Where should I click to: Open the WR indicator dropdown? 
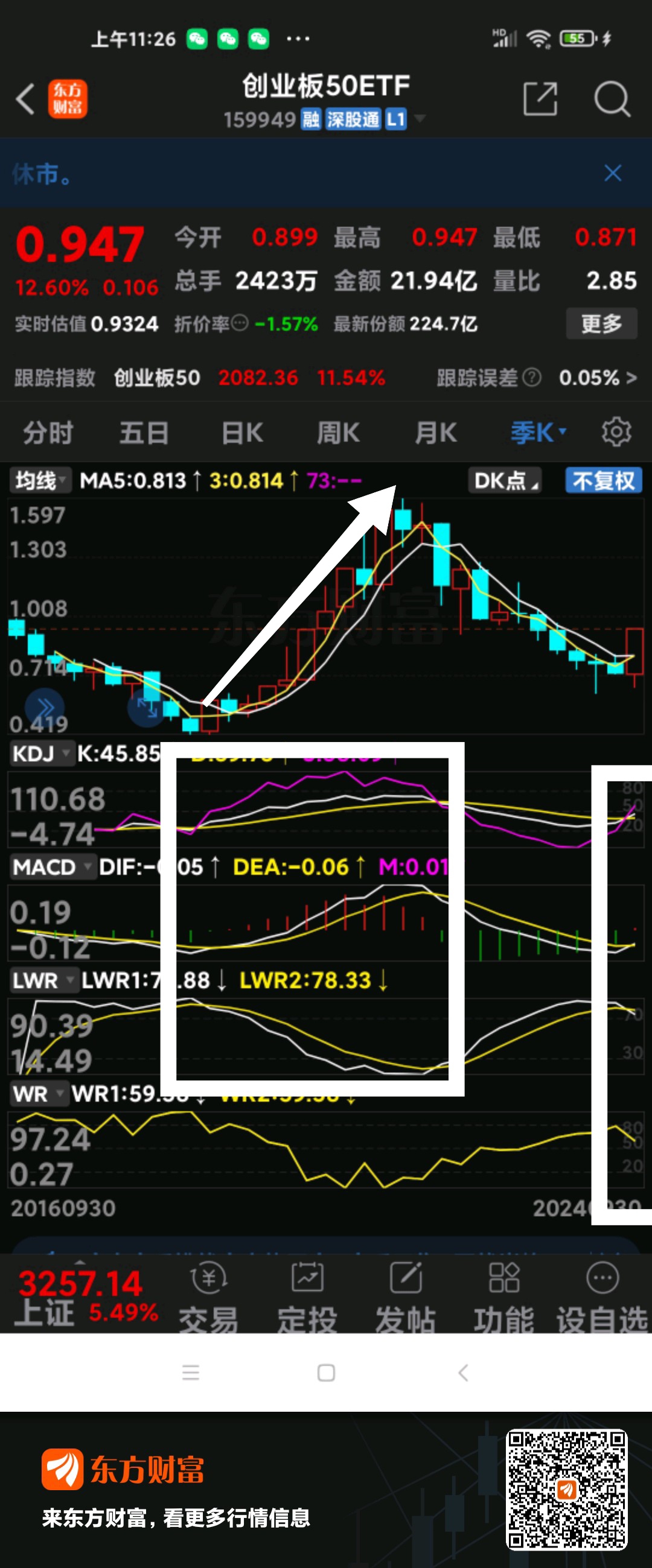coord(39,1093)
